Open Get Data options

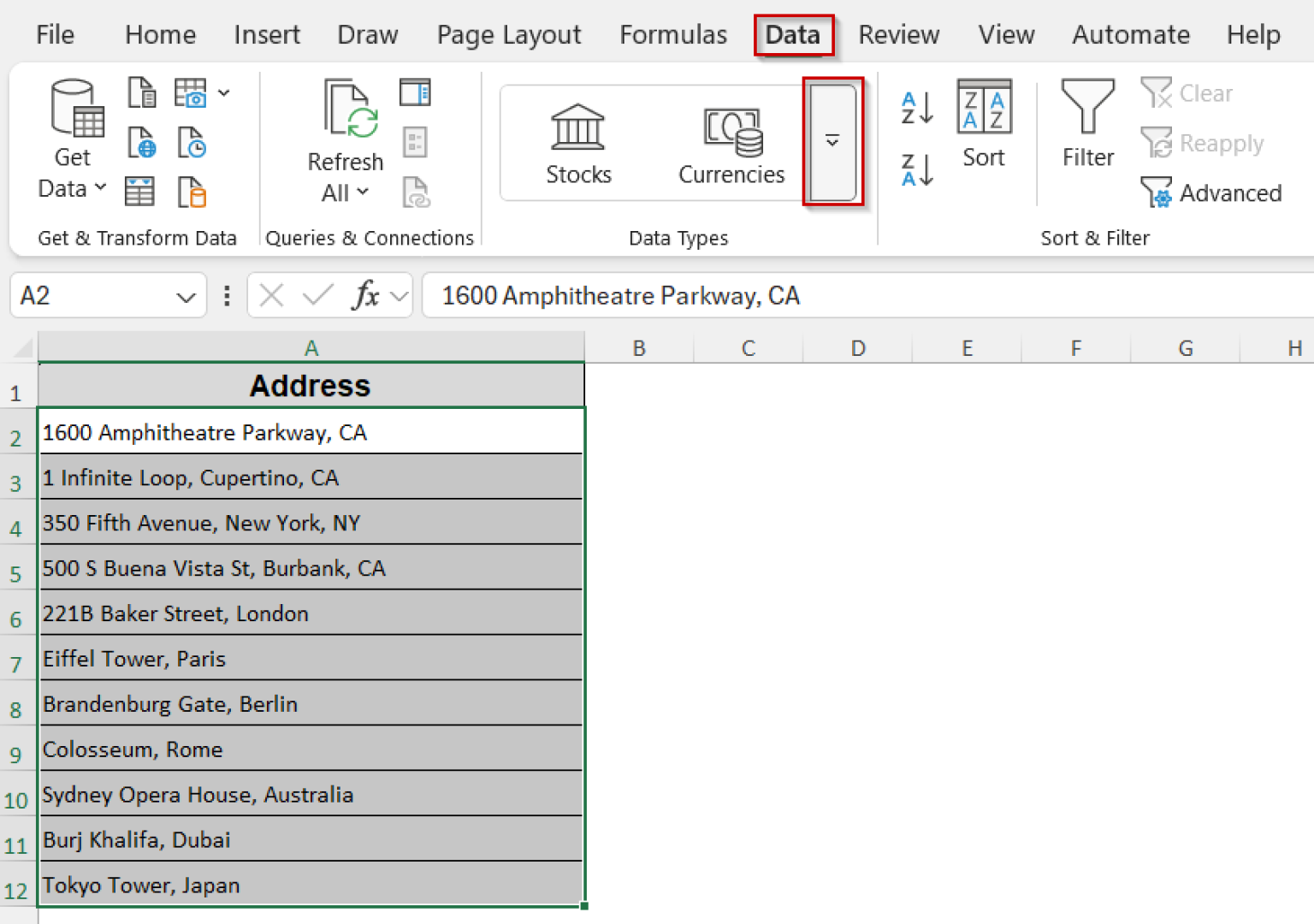73,141
